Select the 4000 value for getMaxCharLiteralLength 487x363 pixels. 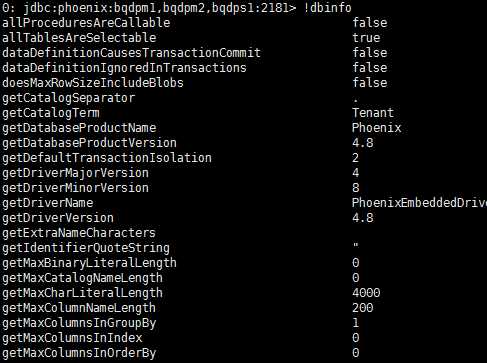pyautogui.click(x=366, y=293)
